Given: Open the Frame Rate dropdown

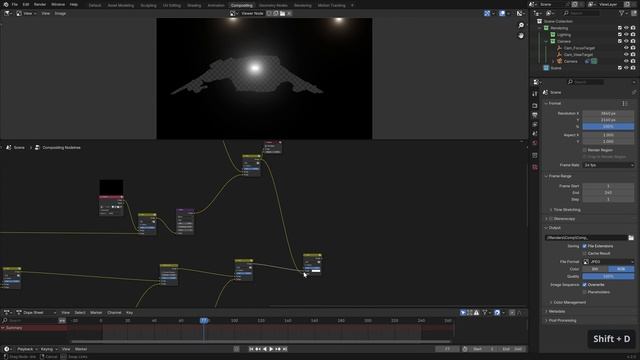Looking at the screenshot, I should (608, 165).
